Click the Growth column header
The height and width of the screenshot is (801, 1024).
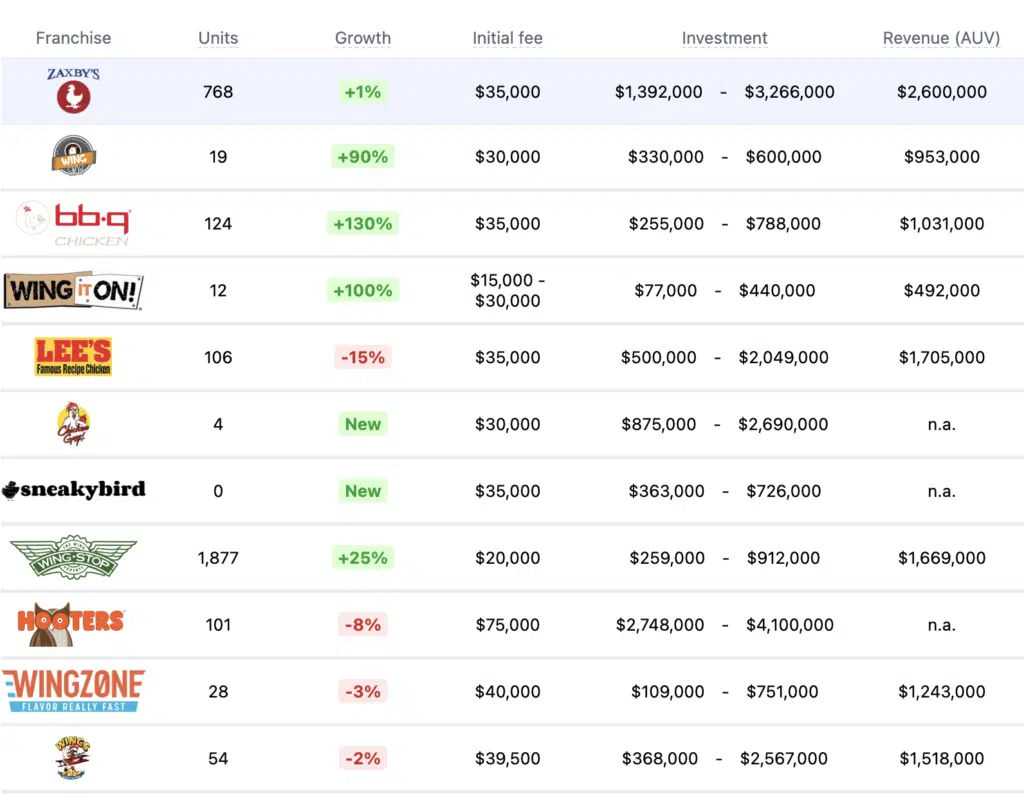pyautogui.click(x=363, y=38)
